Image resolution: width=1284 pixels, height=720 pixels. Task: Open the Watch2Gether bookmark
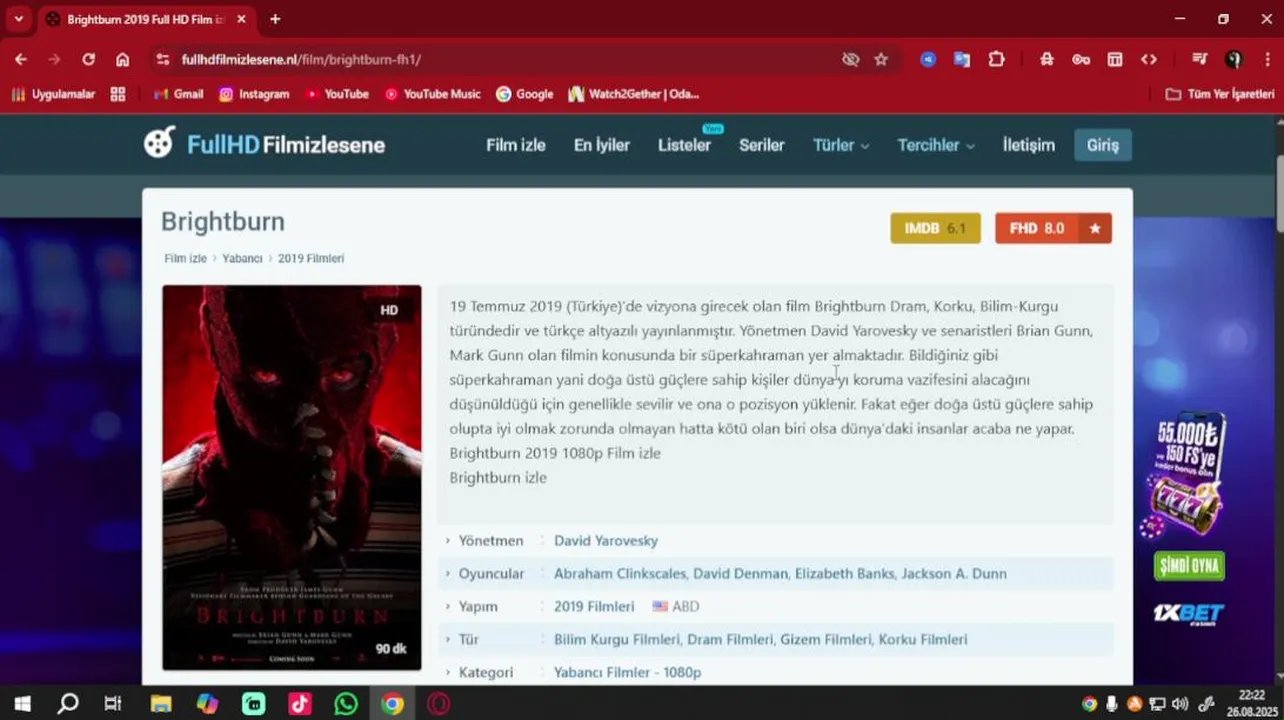coord(633,94)
